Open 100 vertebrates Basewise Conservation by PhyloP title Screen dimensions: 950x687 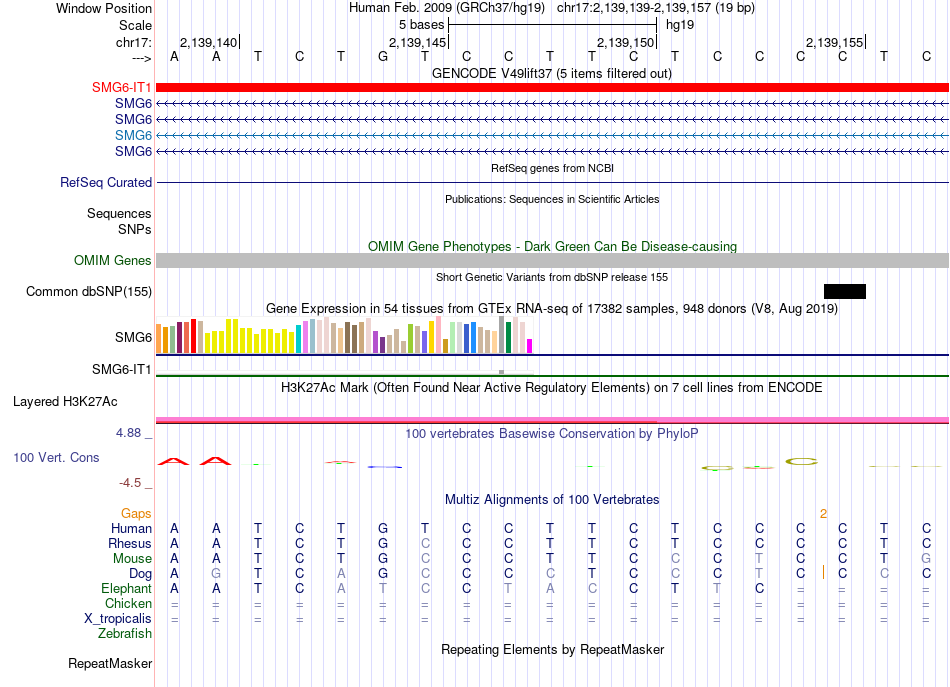(x=552, y=433)
